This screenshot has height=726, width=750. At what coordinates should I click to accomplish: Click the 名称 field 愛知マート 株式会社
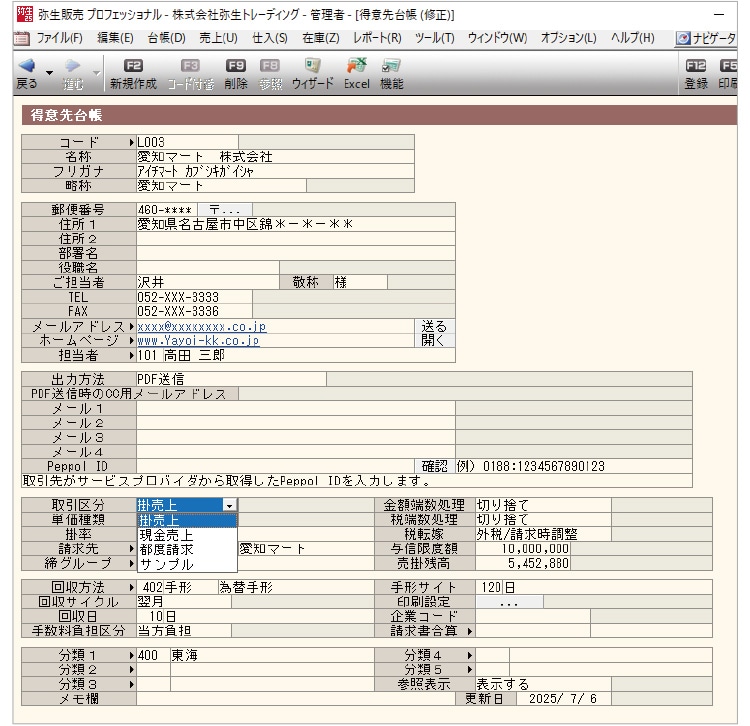click(275, 156)
